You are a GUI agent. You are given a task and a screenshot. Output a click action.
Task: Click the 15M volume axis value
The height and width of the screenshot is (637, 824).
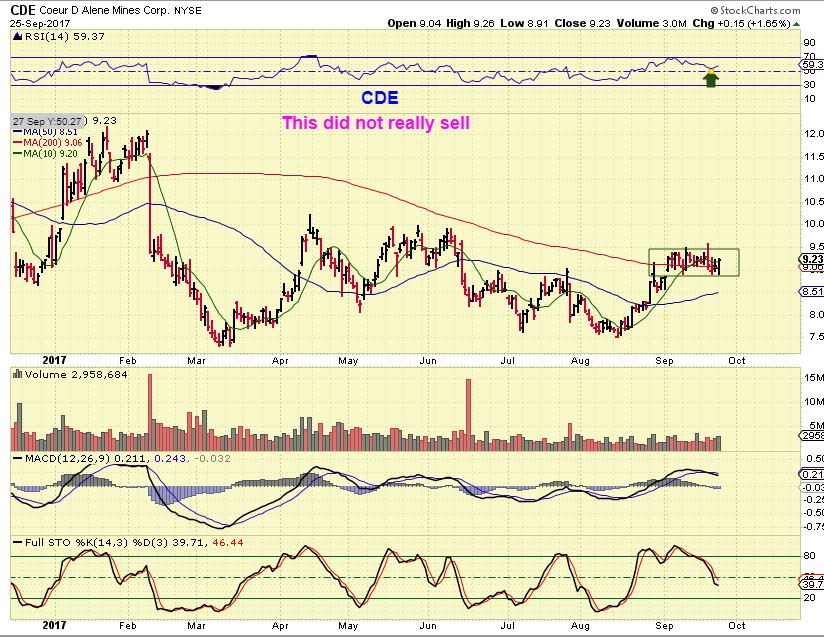[813, 377]
